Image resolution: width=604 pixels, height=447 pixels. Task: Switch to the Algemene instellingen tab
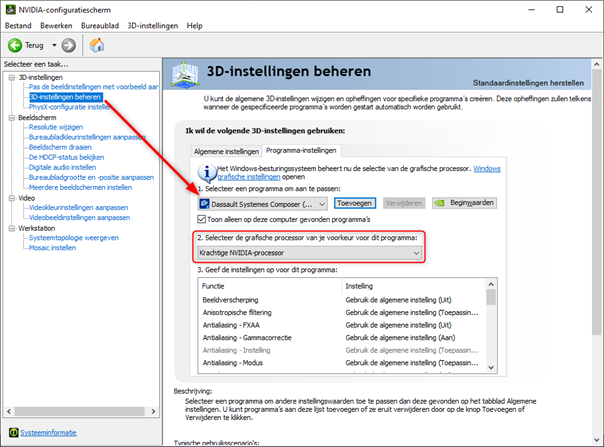tap(226, 151)
